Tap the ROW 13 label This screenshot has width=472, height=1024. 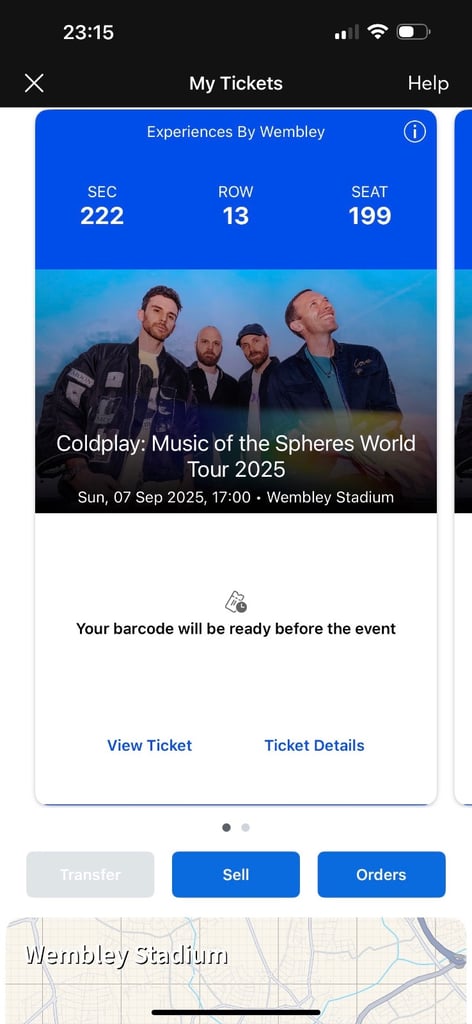(236, 205)
